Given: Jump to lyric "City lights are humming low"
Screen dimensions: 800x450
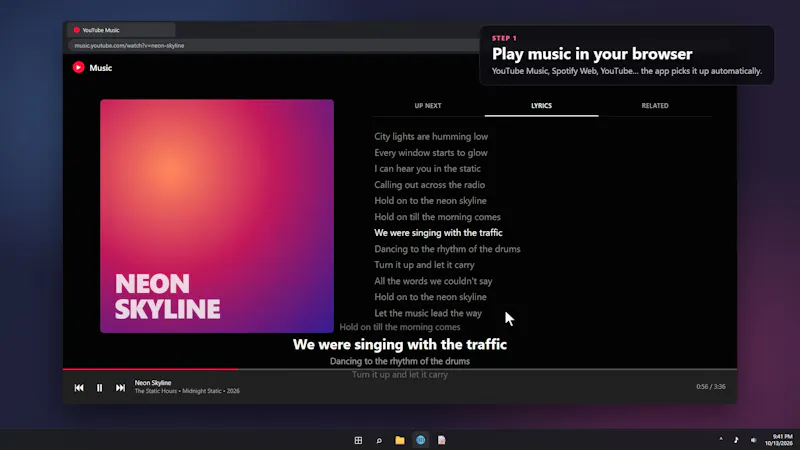Looking at the screenshot, I should pos(431,136).
